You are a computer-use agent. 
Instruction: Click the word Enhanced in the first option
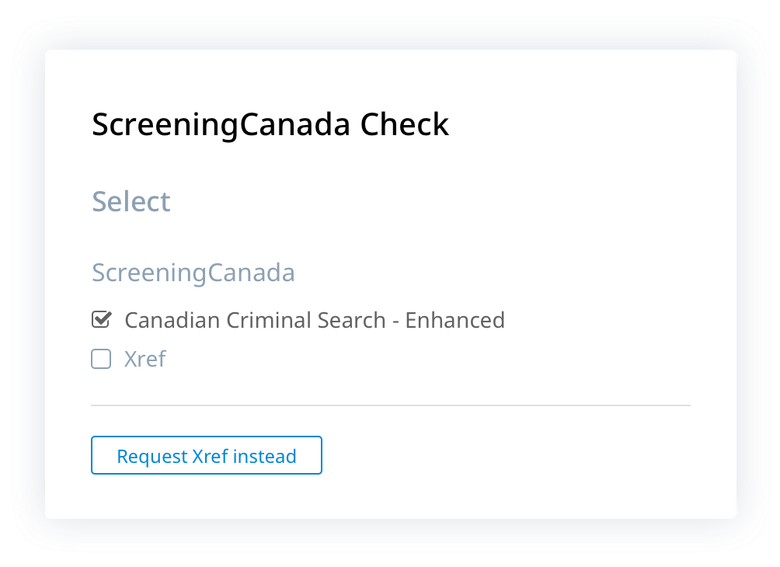click(455, 320)
